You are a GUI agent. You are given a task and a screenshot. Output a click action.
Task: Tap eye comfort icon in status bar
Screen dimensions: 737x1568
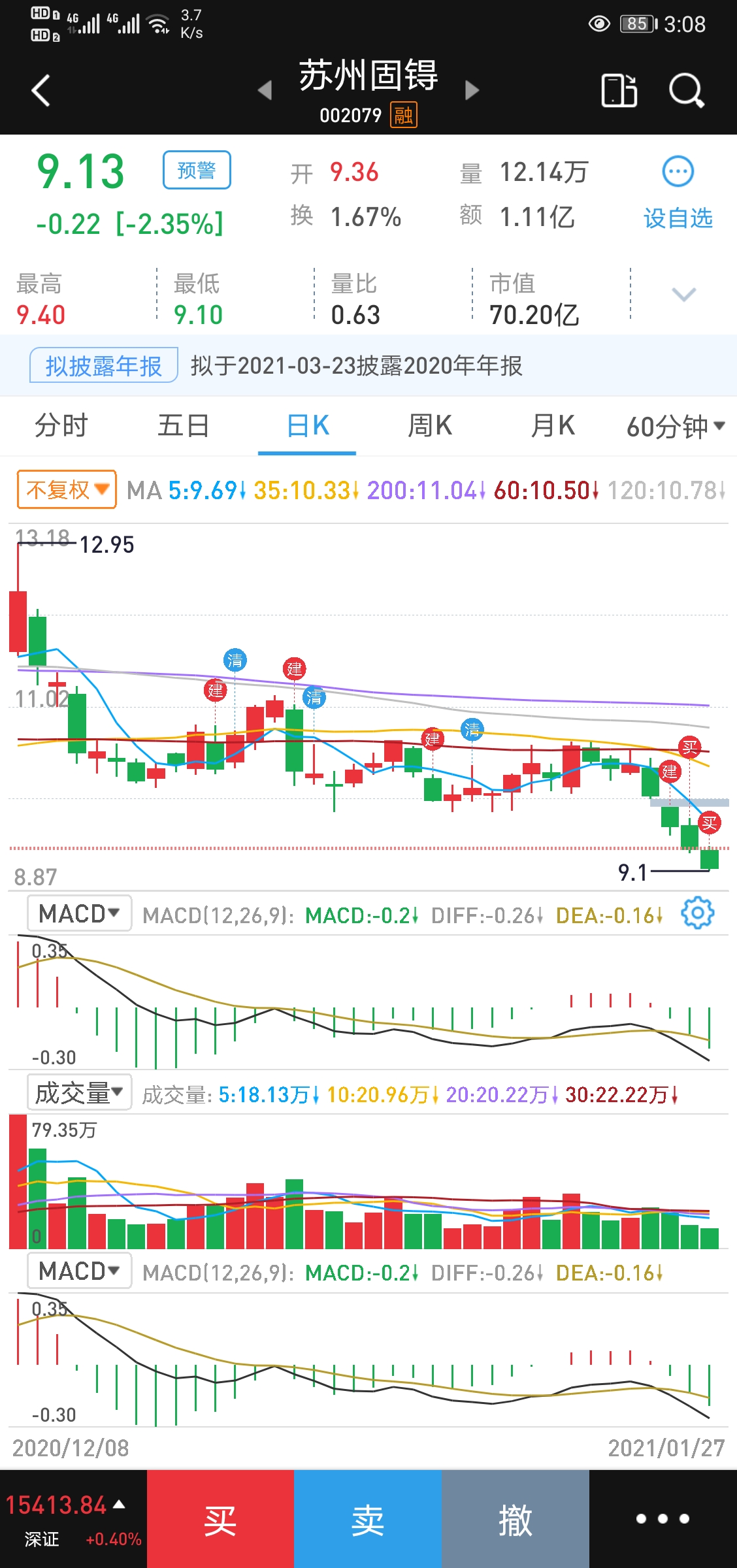click(599, 24)
